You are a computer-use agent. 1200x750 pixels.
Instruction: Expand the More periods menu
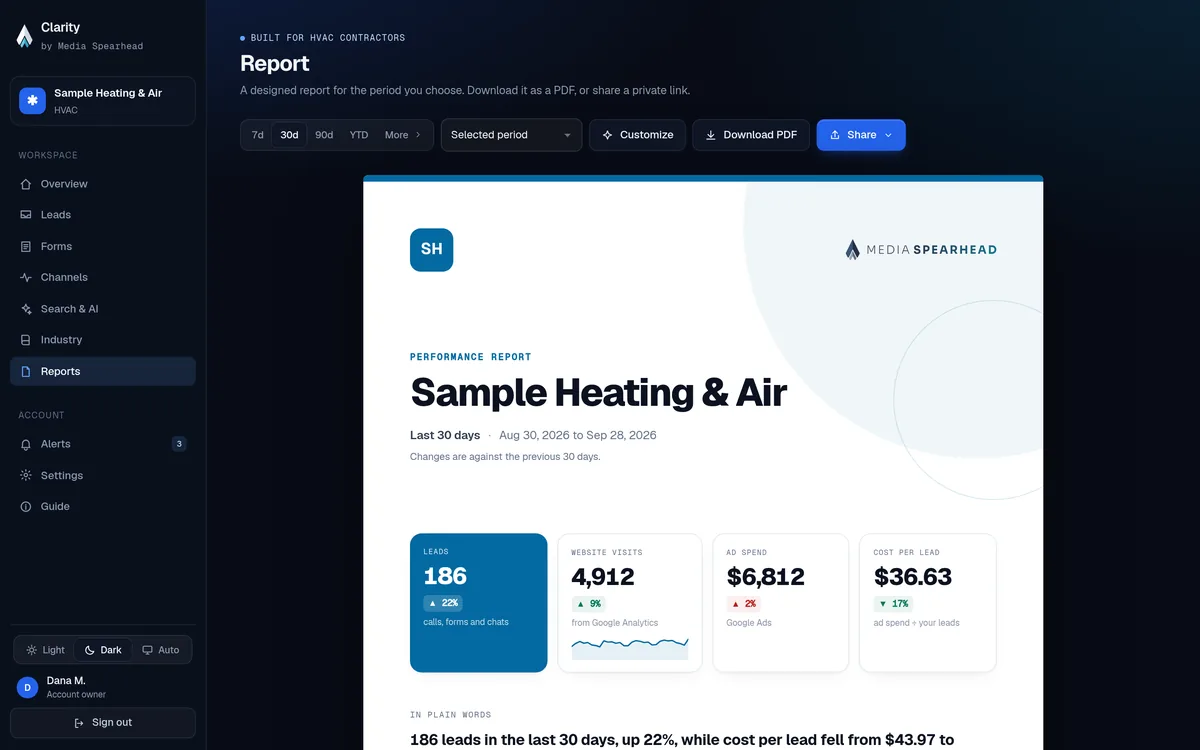coord(403,135)
